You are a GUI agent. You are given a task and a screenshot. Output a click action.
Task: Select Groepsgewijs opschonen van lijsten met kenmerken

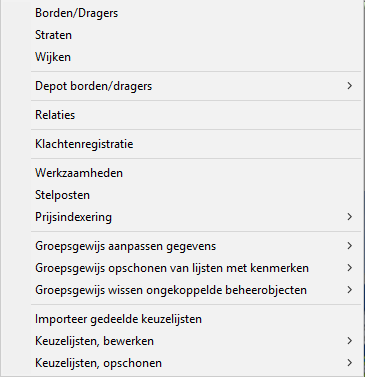coord(182,268)
